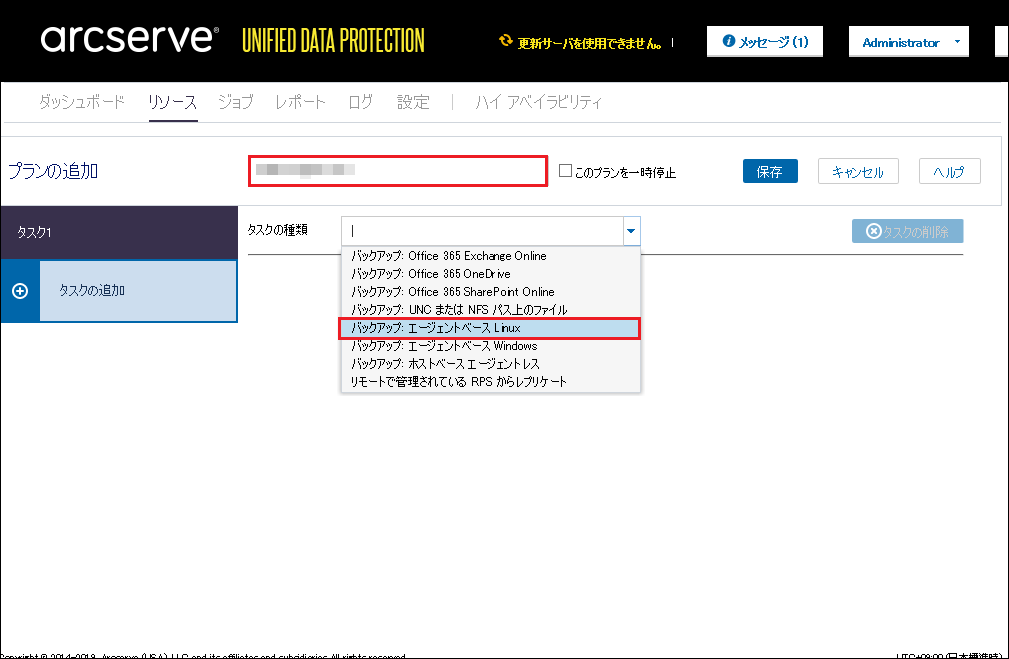Click the plus icon for adding task
This screenshot has height=659, width=1009.
[20, 291]
